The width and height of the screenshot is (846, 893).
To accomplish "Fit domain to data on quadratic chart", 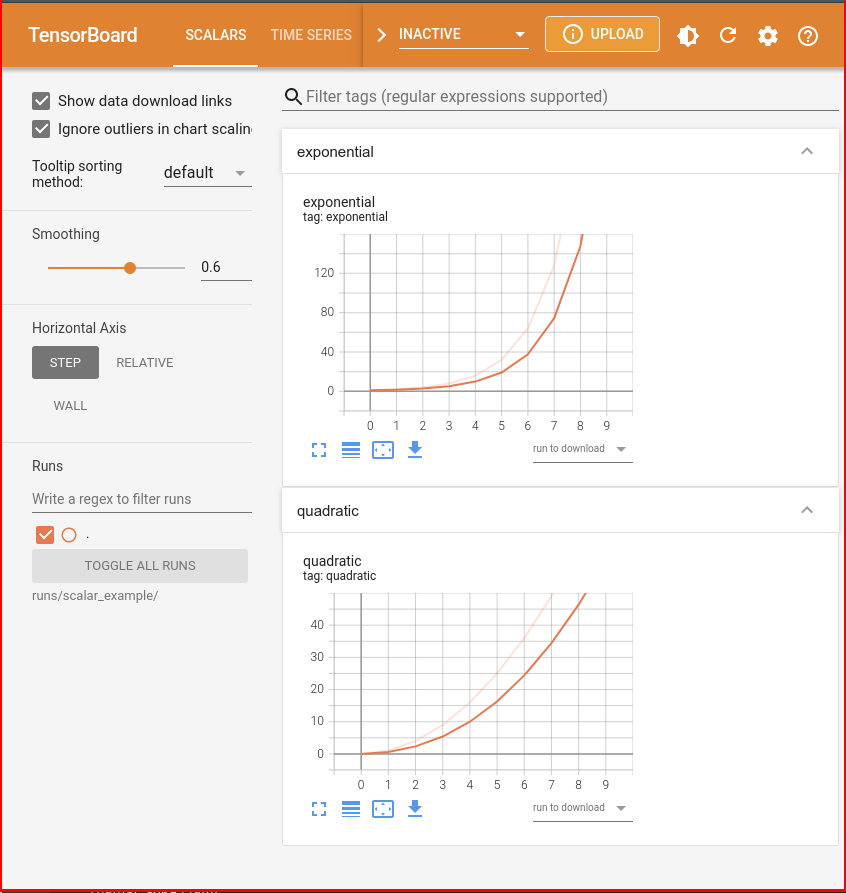I will tap(383, 809).
